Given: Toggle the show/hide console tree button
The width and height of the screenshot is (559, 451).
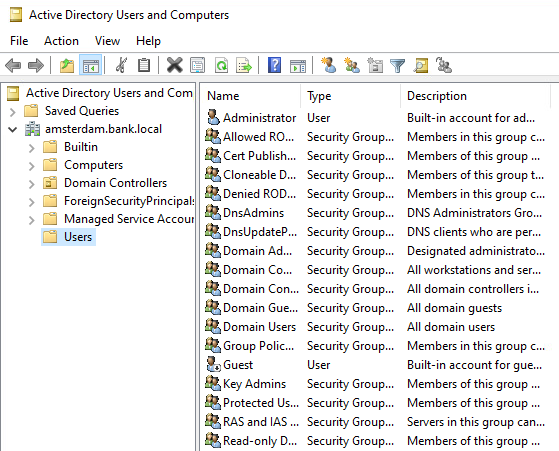Looking at the screenshot, I should tap(91, 66).
